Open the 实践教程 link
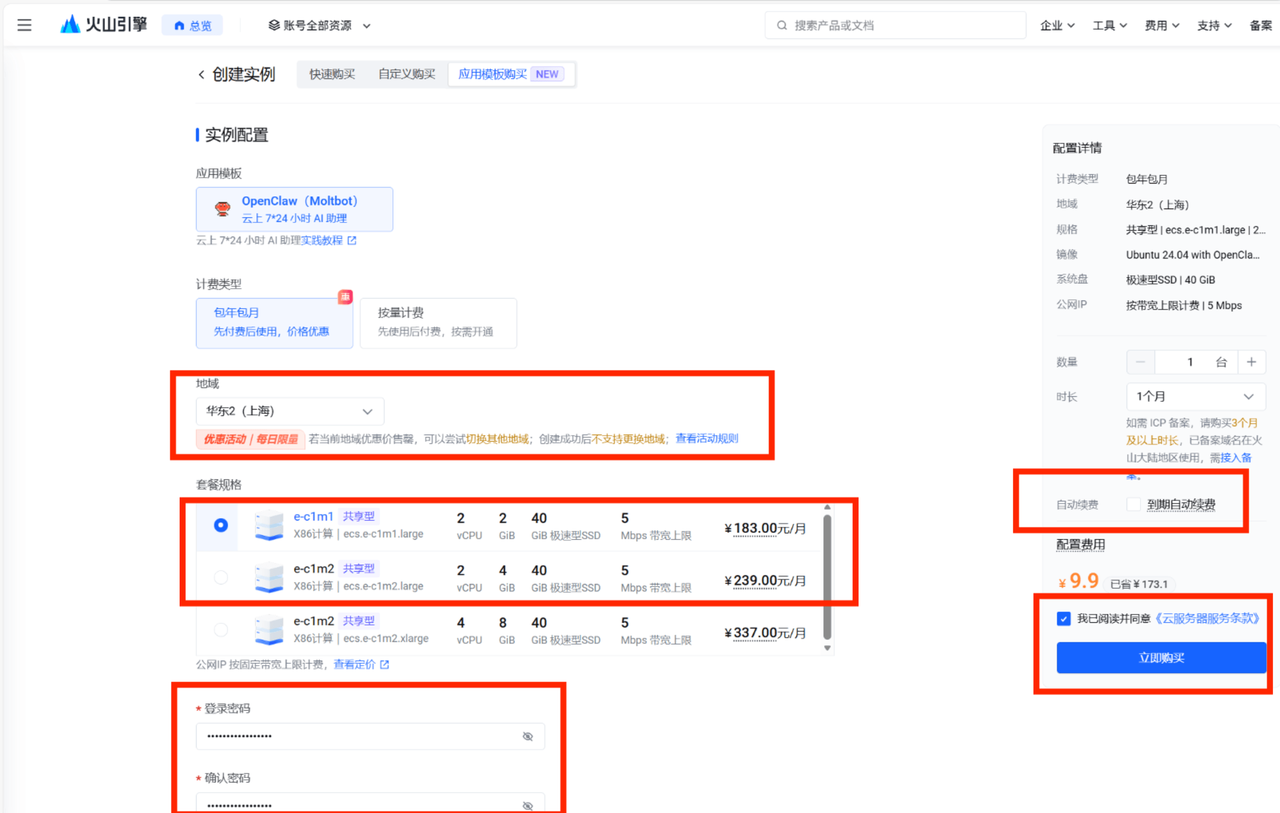Image resolution: width=1280 pixels, height=813 pixels. [x=322, y=241]
